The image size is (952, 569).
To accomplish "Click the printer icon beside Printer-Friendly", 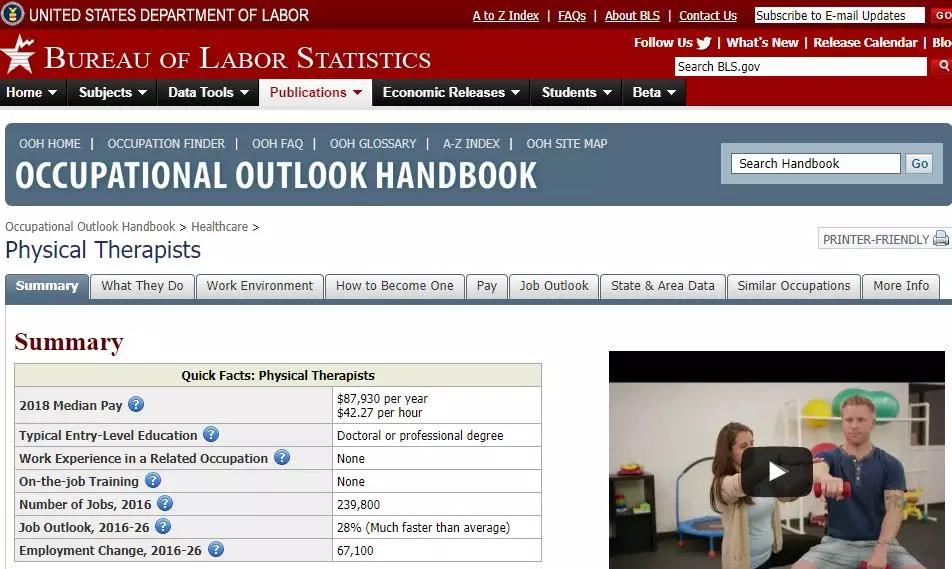I will (940, 239).
